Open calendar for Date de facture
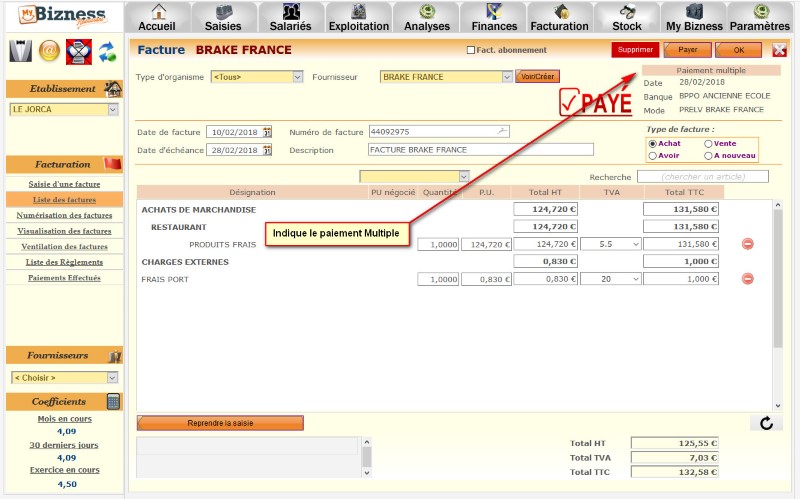Image resolution: width=800 pixels, height=499 pixels. pyautogui.click(x=267, y=132)
